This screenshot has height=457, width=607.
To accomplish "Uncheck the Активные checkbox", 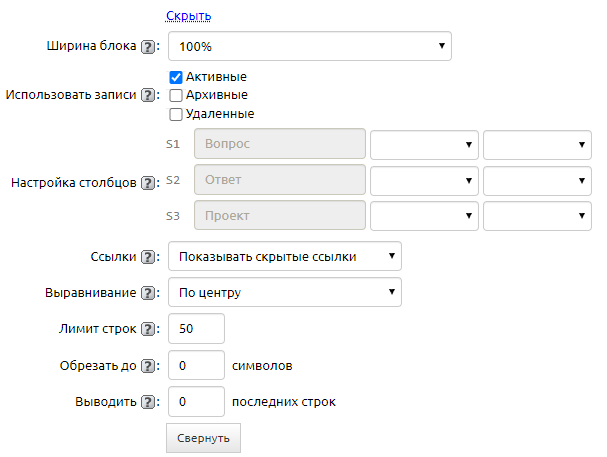I will [x=176, y=77].
